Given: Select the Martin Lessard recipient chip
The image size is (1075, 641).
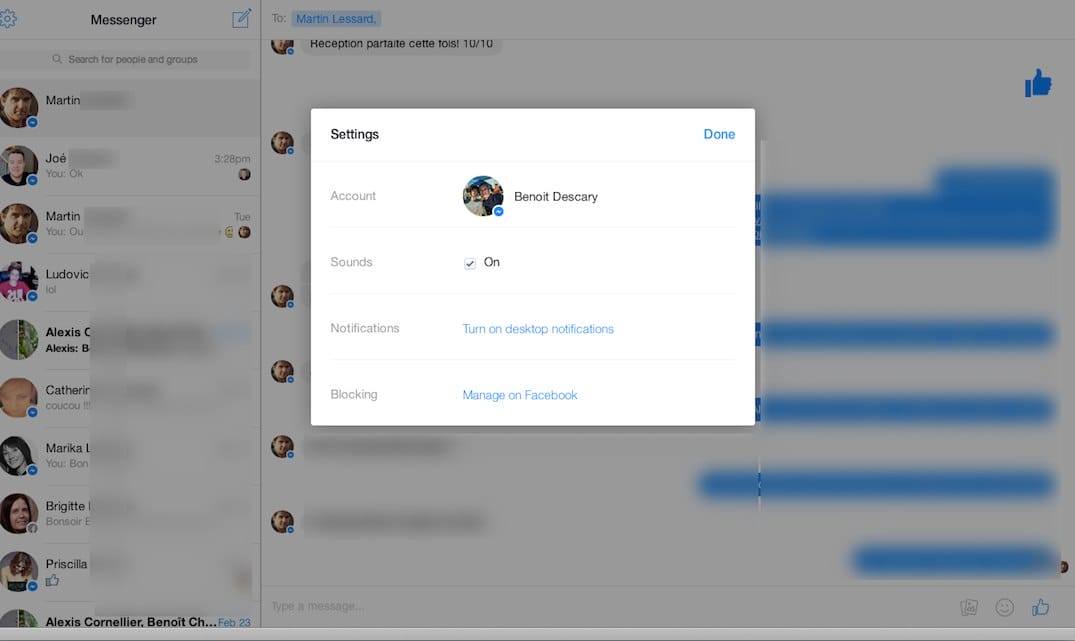Looking at the screenshot, I should tap(335, 18).
